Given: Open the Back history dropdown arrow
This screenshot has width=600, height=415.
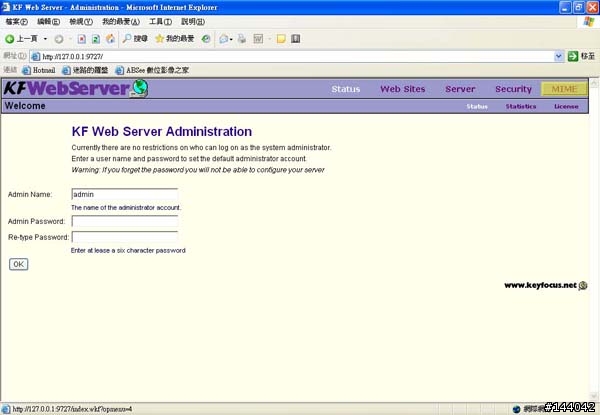Looking at the screenshot, I should (45, 39).
